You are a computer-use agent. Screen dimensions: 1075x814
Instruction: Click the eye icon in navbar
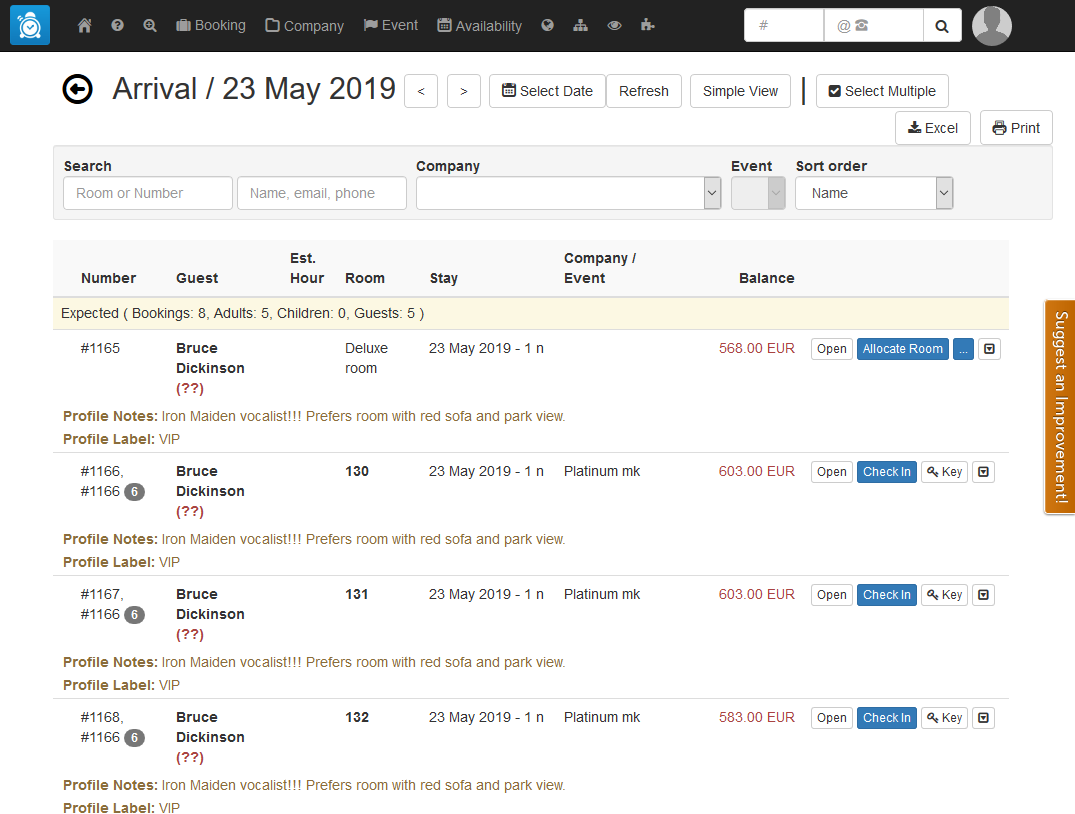pos(614,26)
